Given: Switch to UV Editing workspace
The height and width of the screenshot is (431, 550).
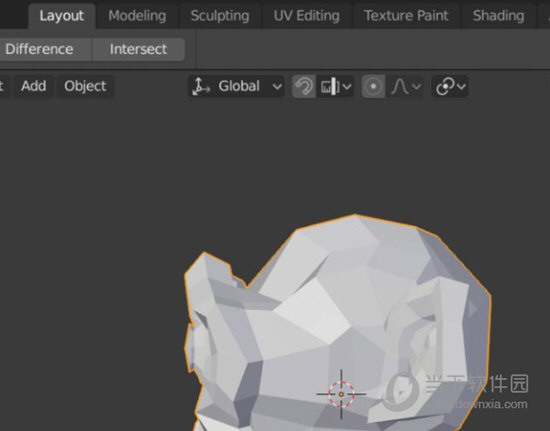Looking at the screenshot, I should 307,16.
